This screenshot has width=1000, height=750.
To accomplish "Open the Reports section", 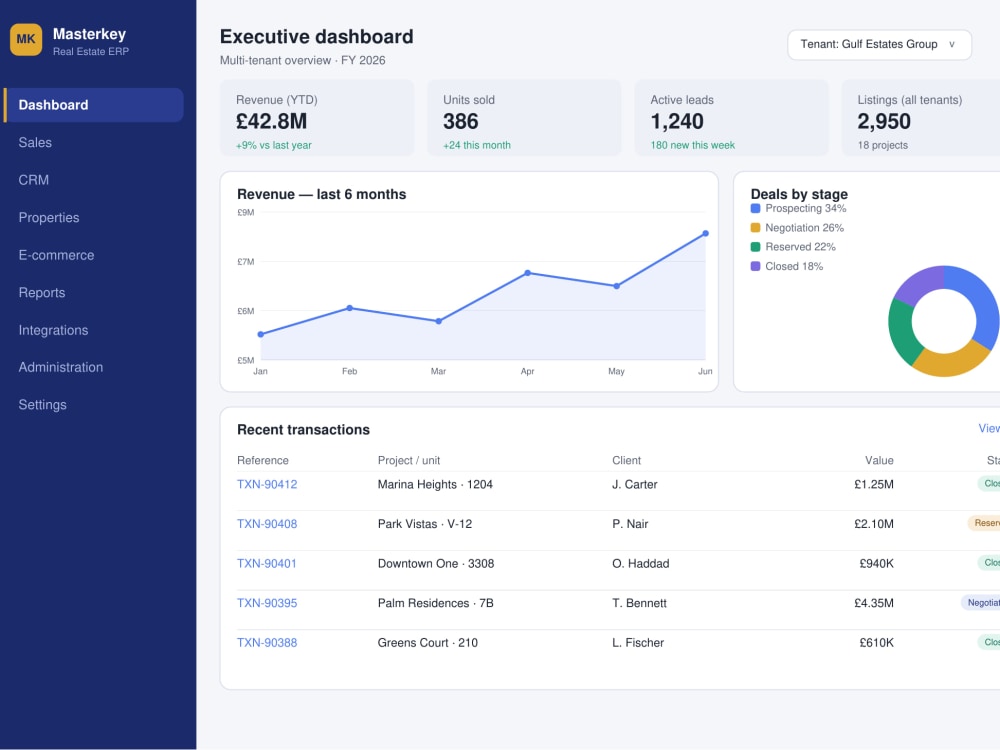I will 42,293.
